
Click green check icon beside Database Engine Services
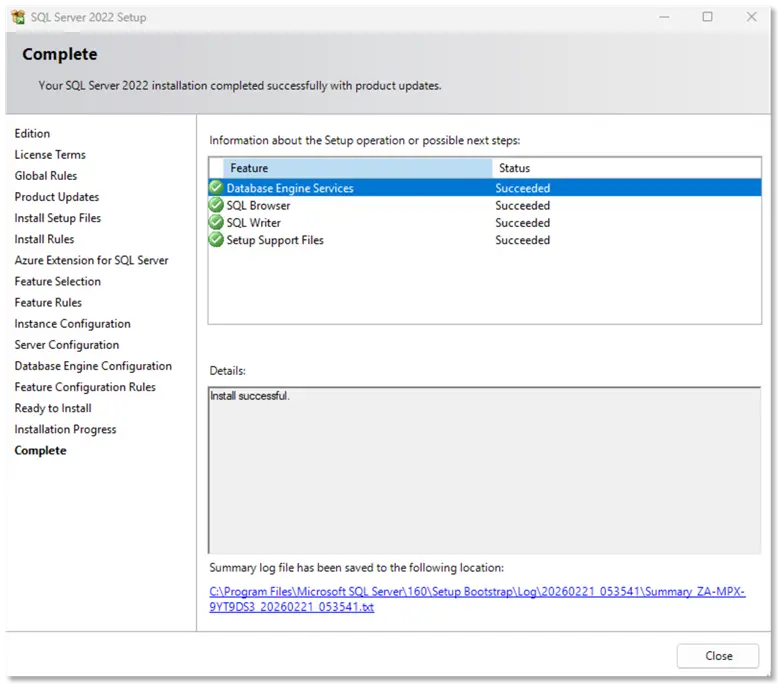coord(216,188)
